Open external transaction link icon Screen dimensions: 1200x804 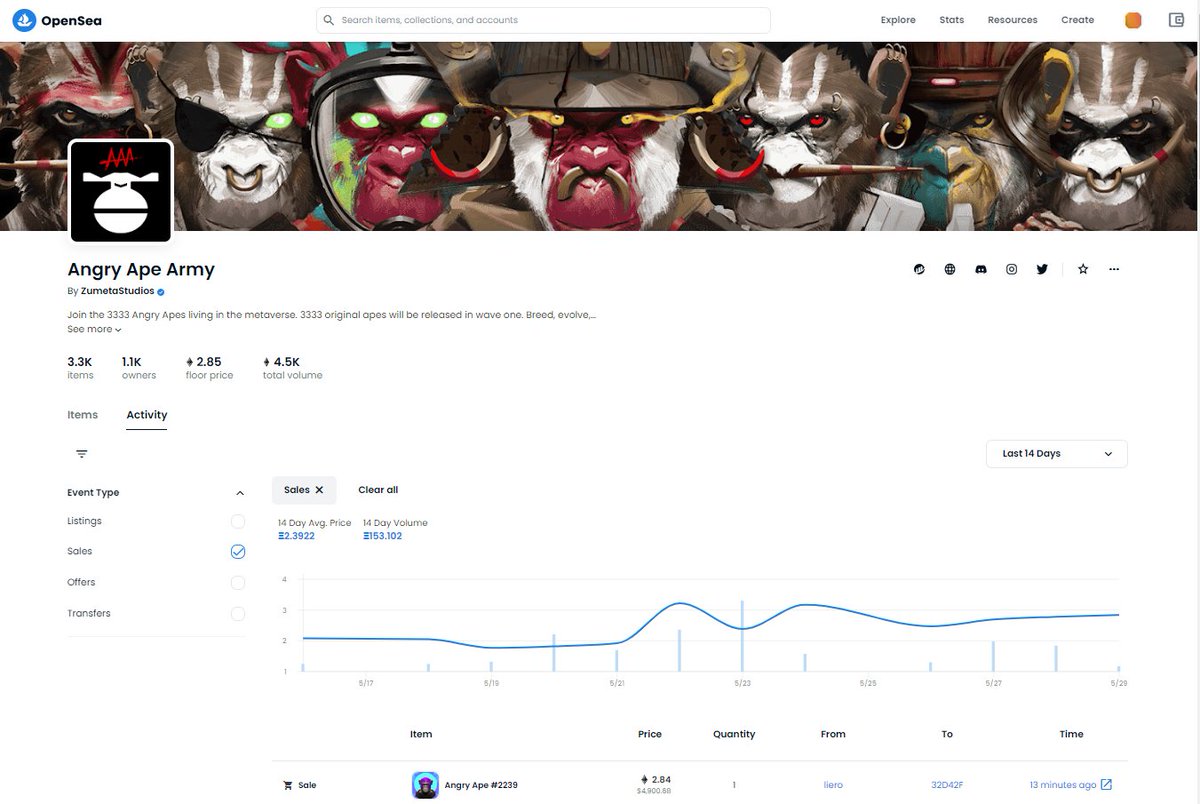1106,785
